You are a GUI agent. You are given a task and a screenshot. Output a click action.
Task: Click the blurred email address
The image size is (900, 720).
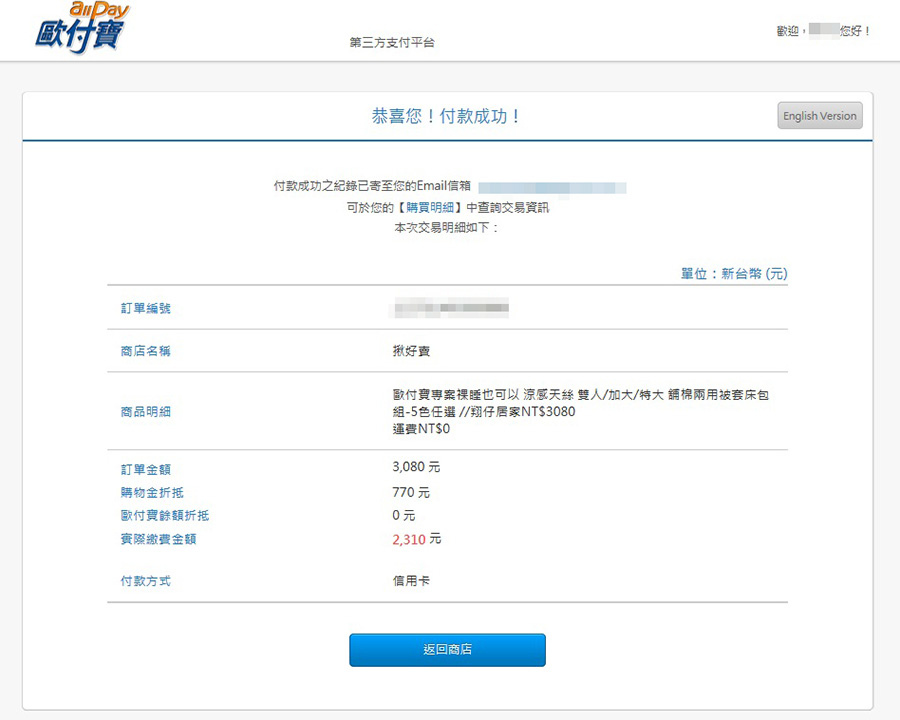(x=552, y=188)
